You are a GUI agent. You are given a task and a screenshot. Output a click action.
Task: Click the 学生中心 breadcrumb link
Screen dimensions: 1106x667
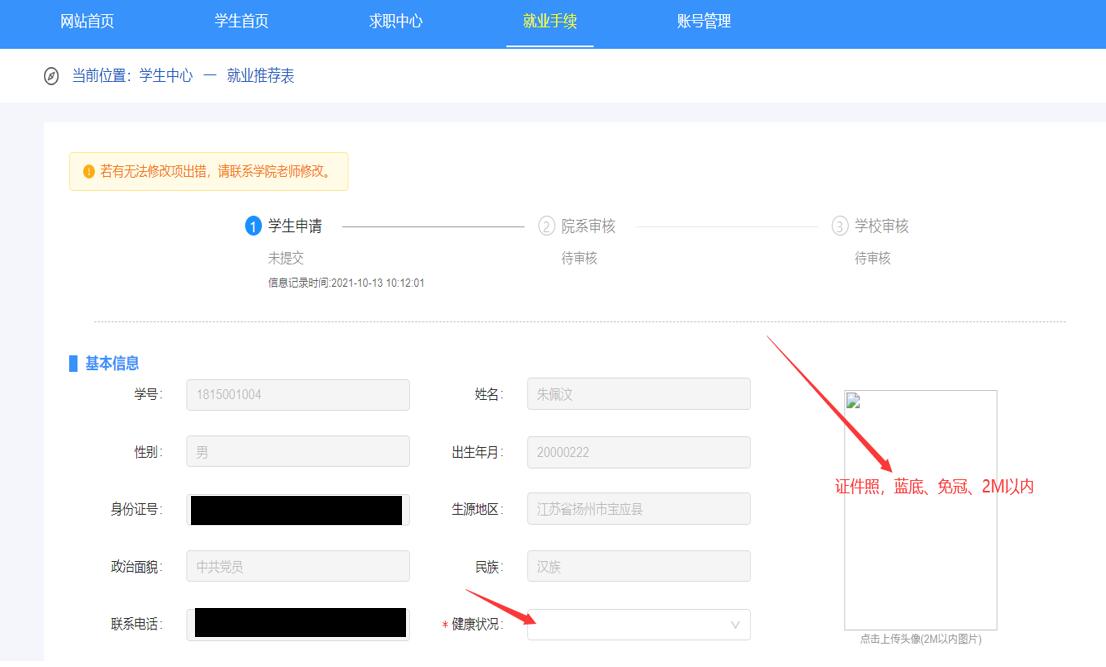point(166,76)
